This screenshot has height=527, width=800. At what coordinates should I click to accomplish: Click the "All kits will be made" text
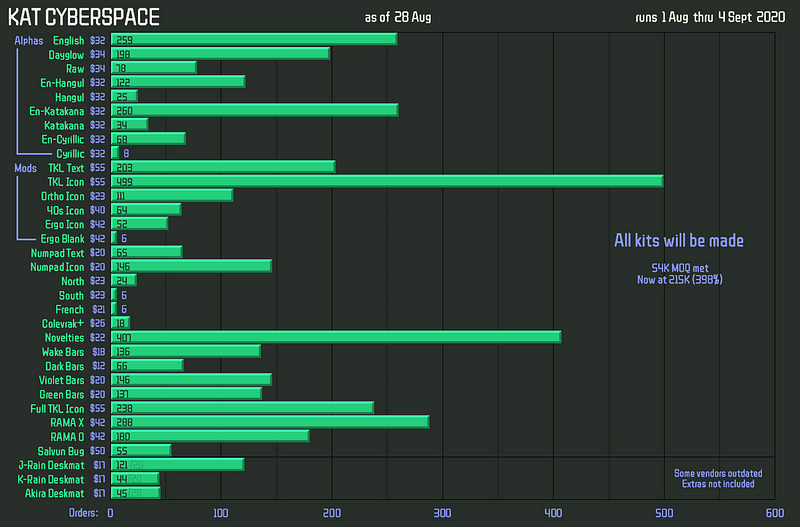[678, 241]
